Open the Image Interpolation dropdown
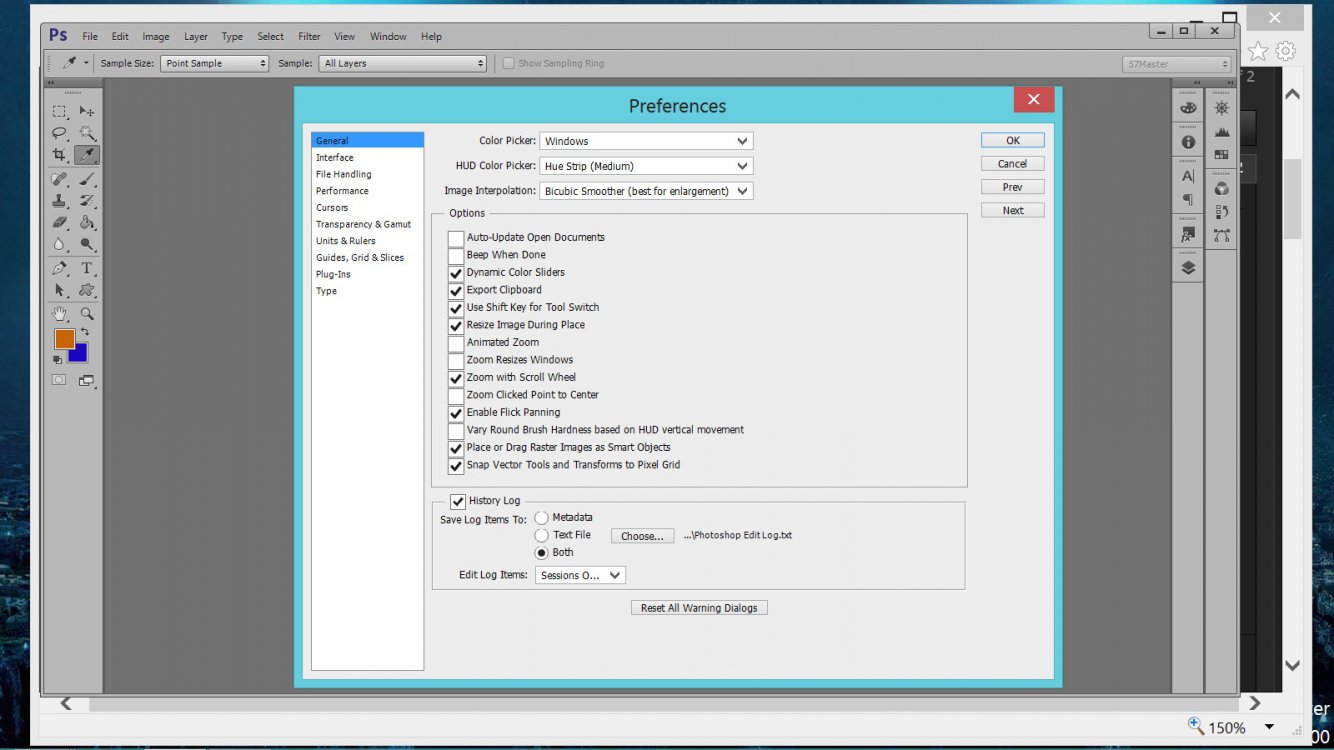1334x750 pixels. 646,191
